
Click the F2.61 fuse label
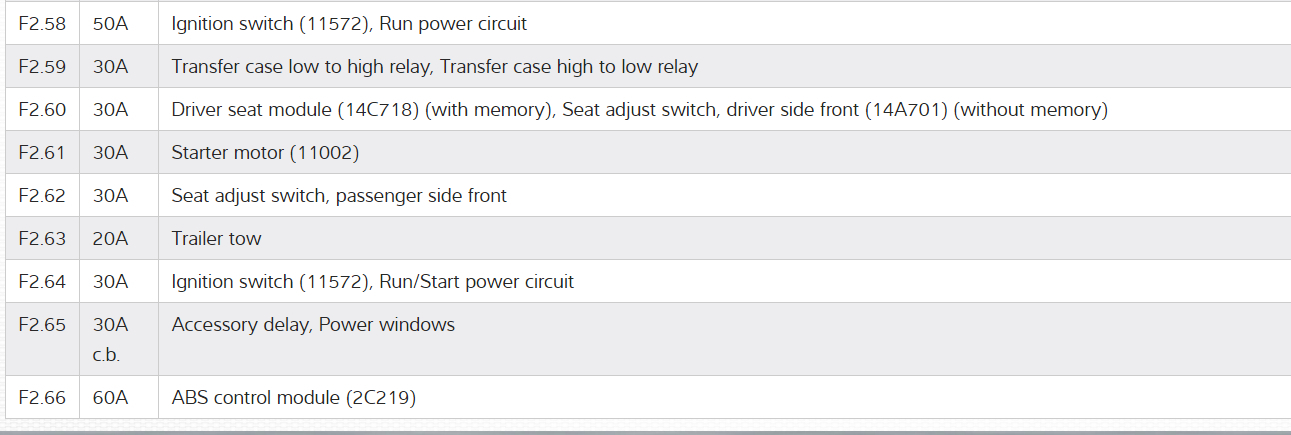point(42,153)
